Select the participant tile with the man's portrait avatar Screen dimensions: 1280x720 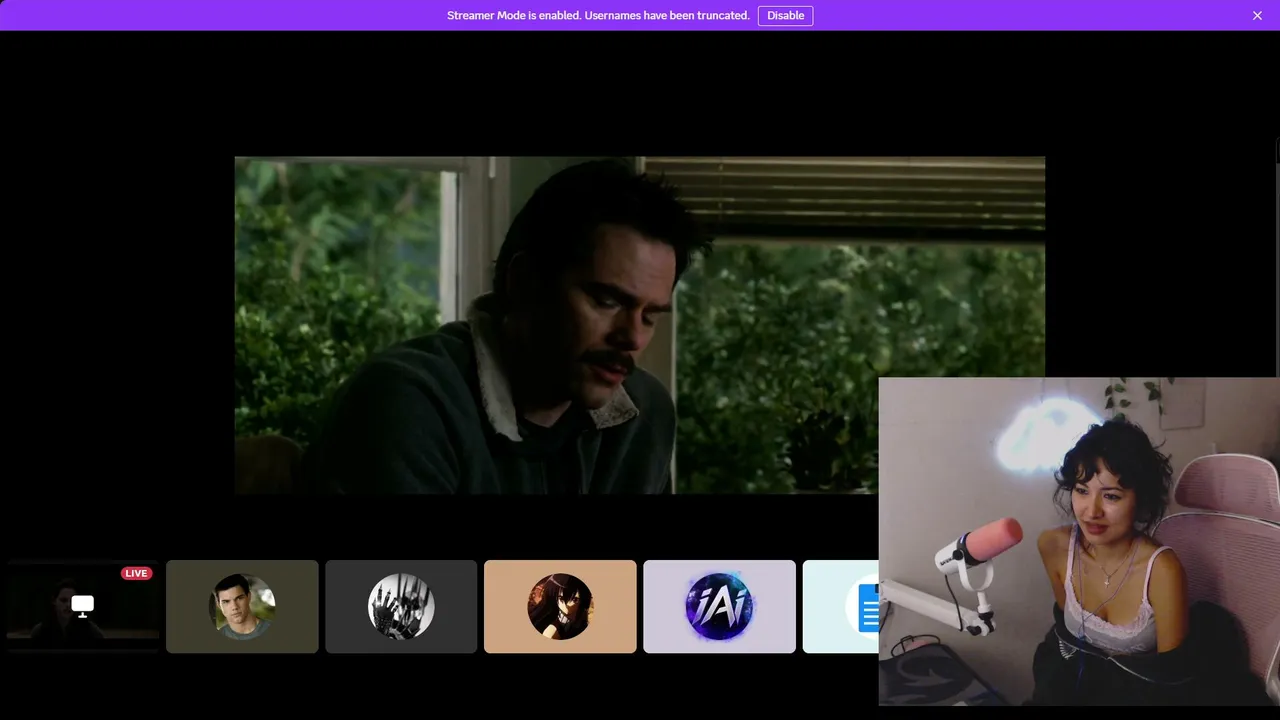242,606
